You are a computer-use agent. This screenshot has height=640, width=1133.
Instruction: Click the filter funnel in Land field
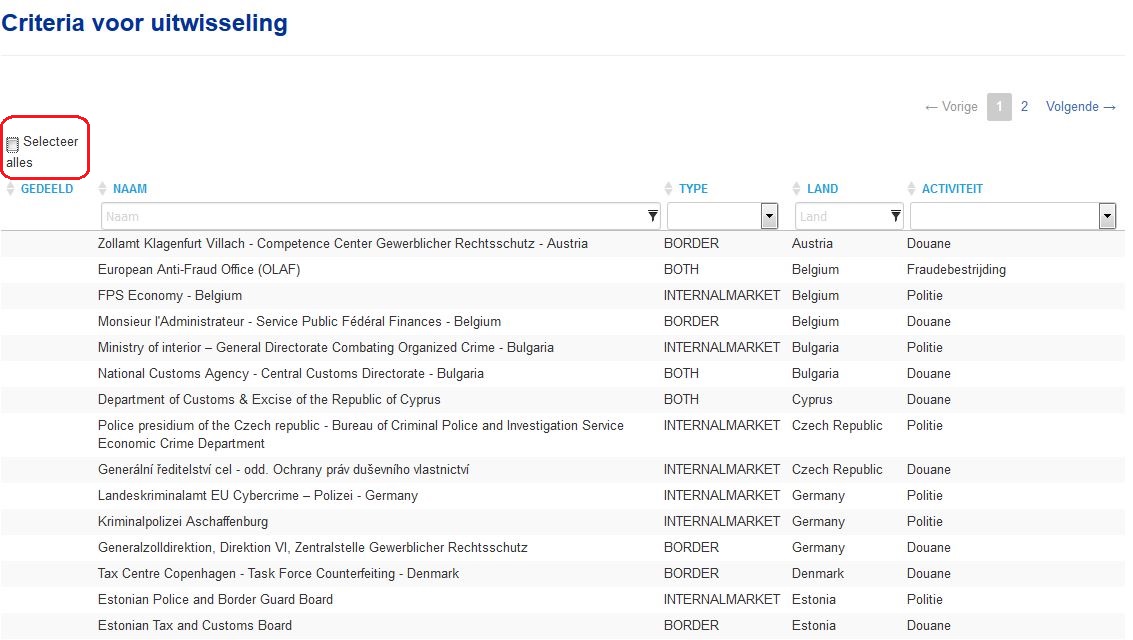[x=895, y=215]
